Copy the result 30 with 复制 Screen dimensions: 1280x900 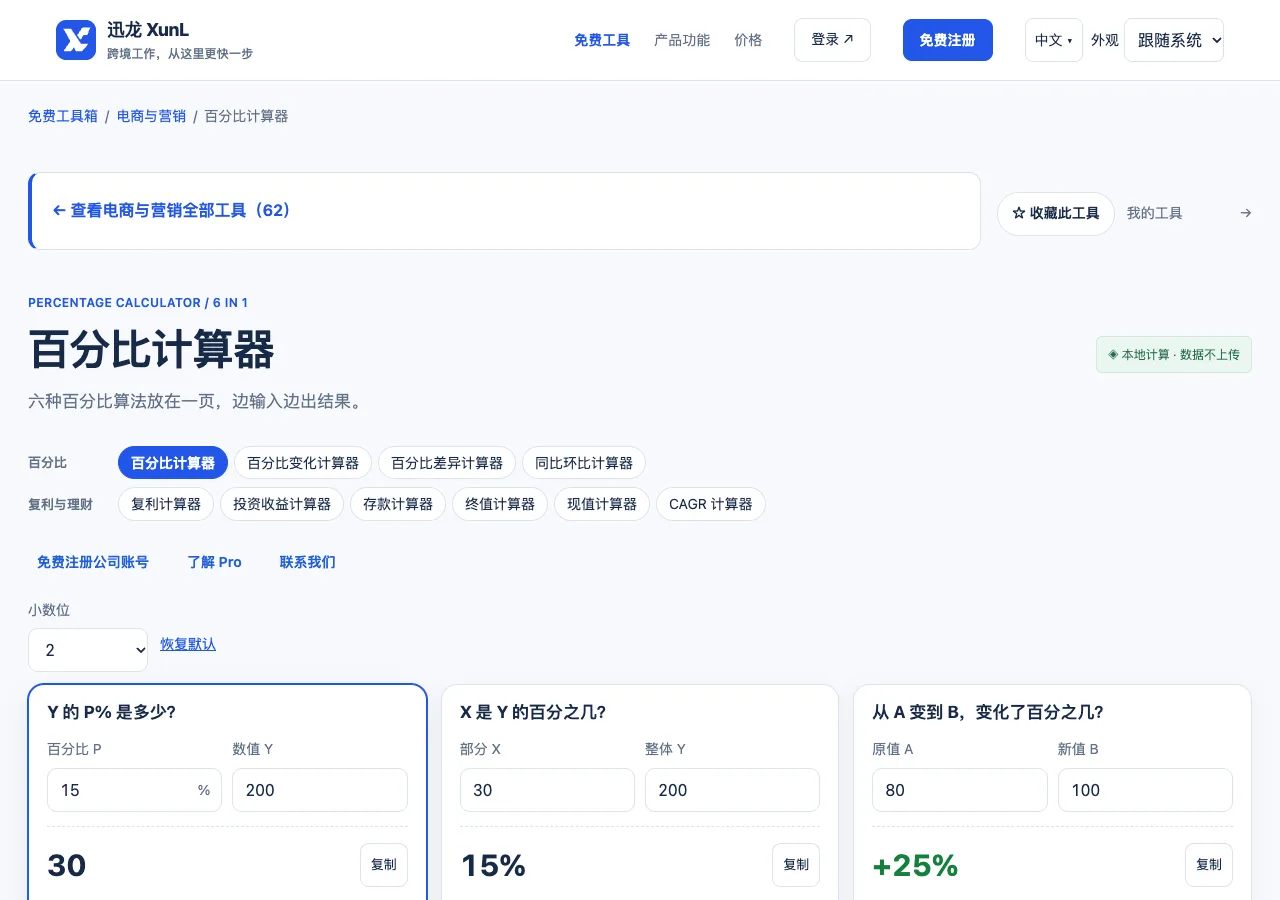click(x=384, y=865)
